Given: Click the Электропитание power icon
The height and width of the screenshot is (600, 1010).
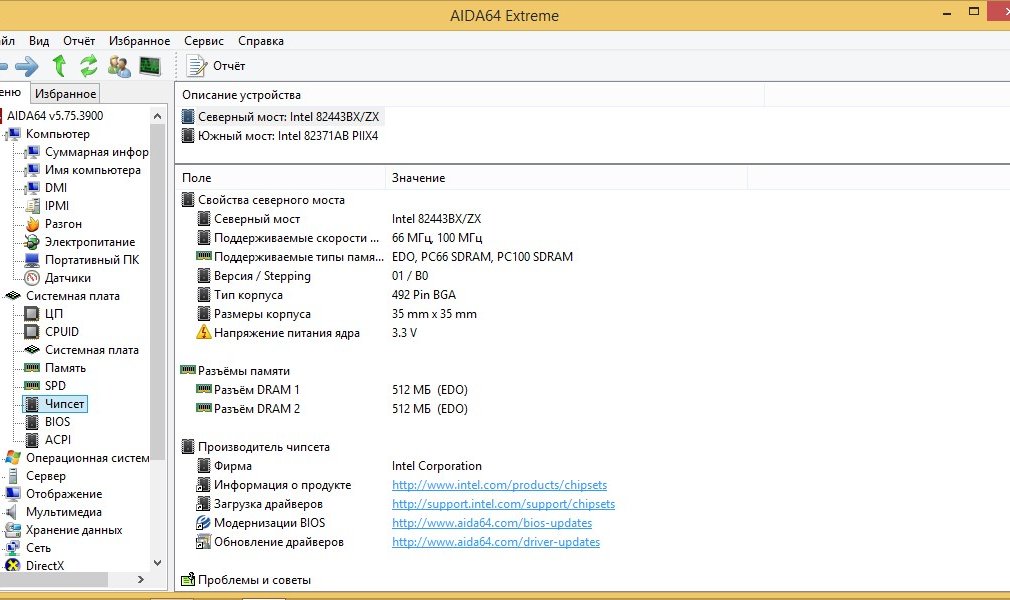Looking at the screenshot, I should click(x=32, y=242).
